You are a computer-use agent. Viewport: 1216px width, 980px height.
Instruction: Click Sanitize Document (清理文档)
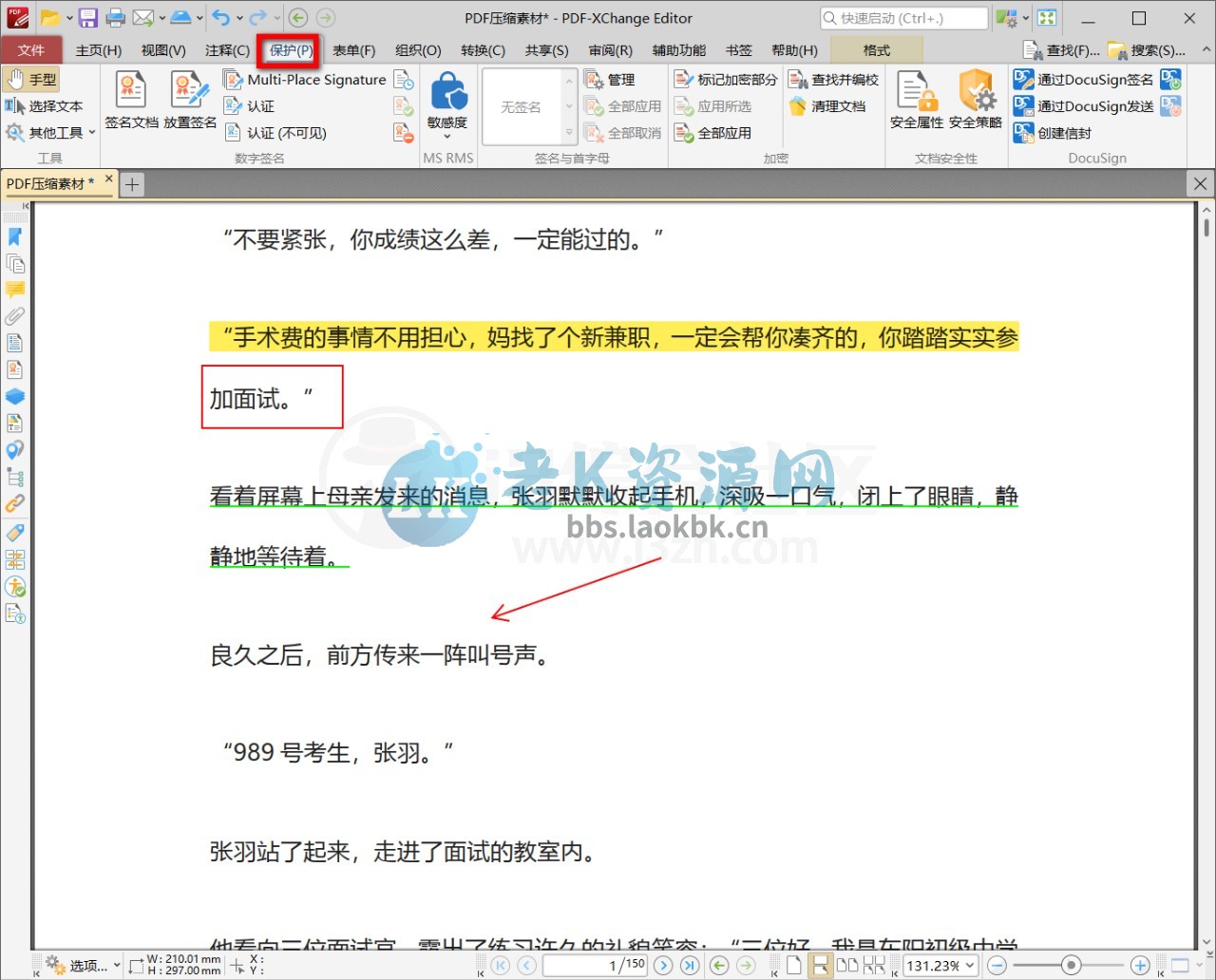pos(827,106)
